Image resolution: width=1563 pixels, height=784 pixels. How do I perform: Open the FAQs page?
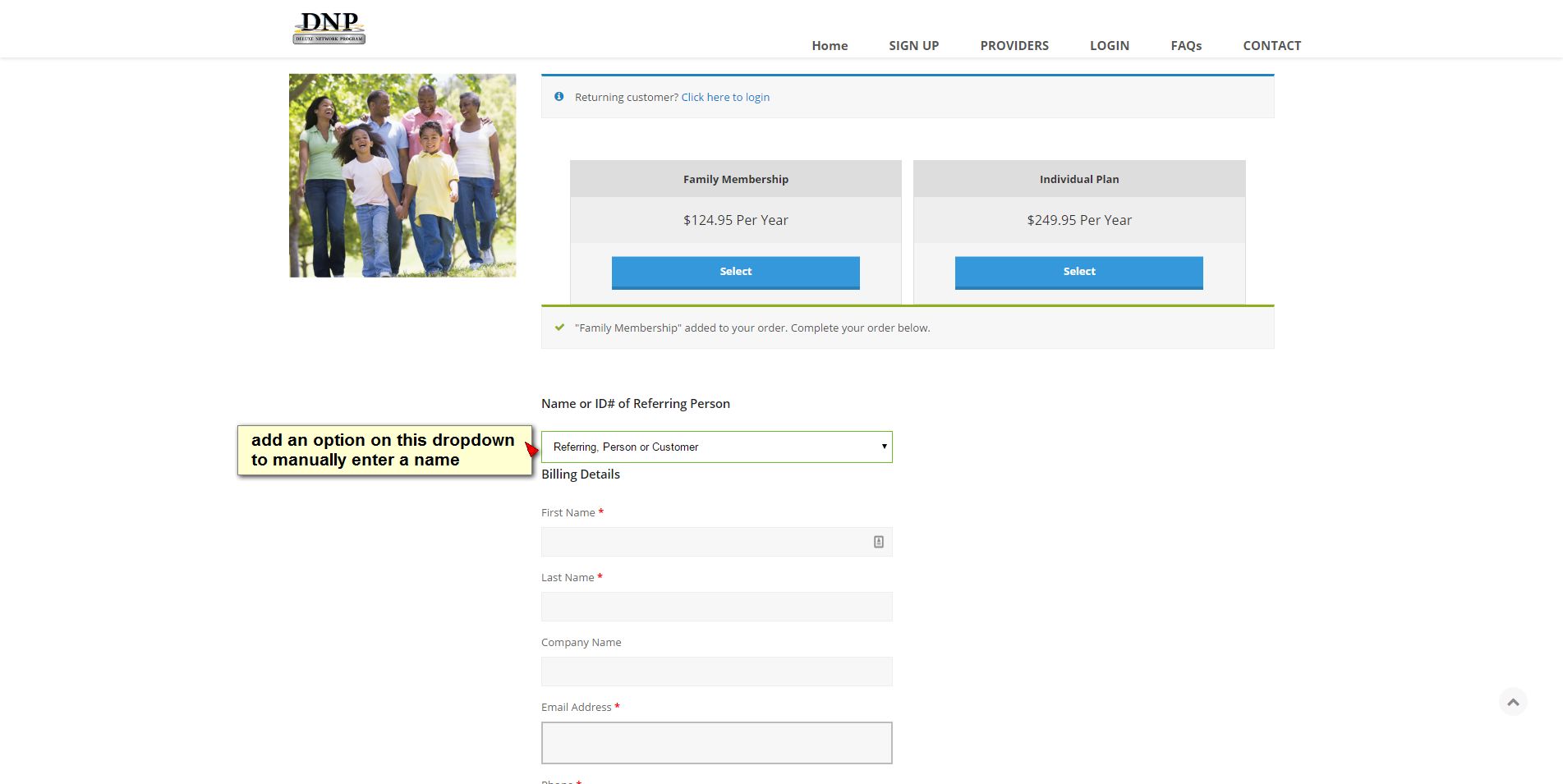(x=1186, y=46)
